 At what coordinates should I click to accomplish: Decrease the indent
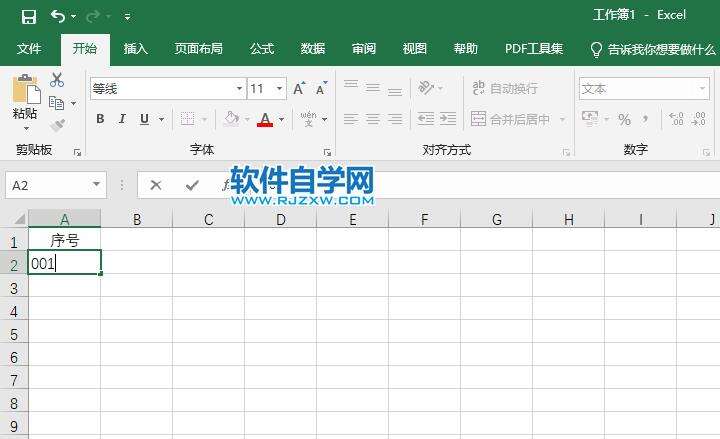[426, 119]
